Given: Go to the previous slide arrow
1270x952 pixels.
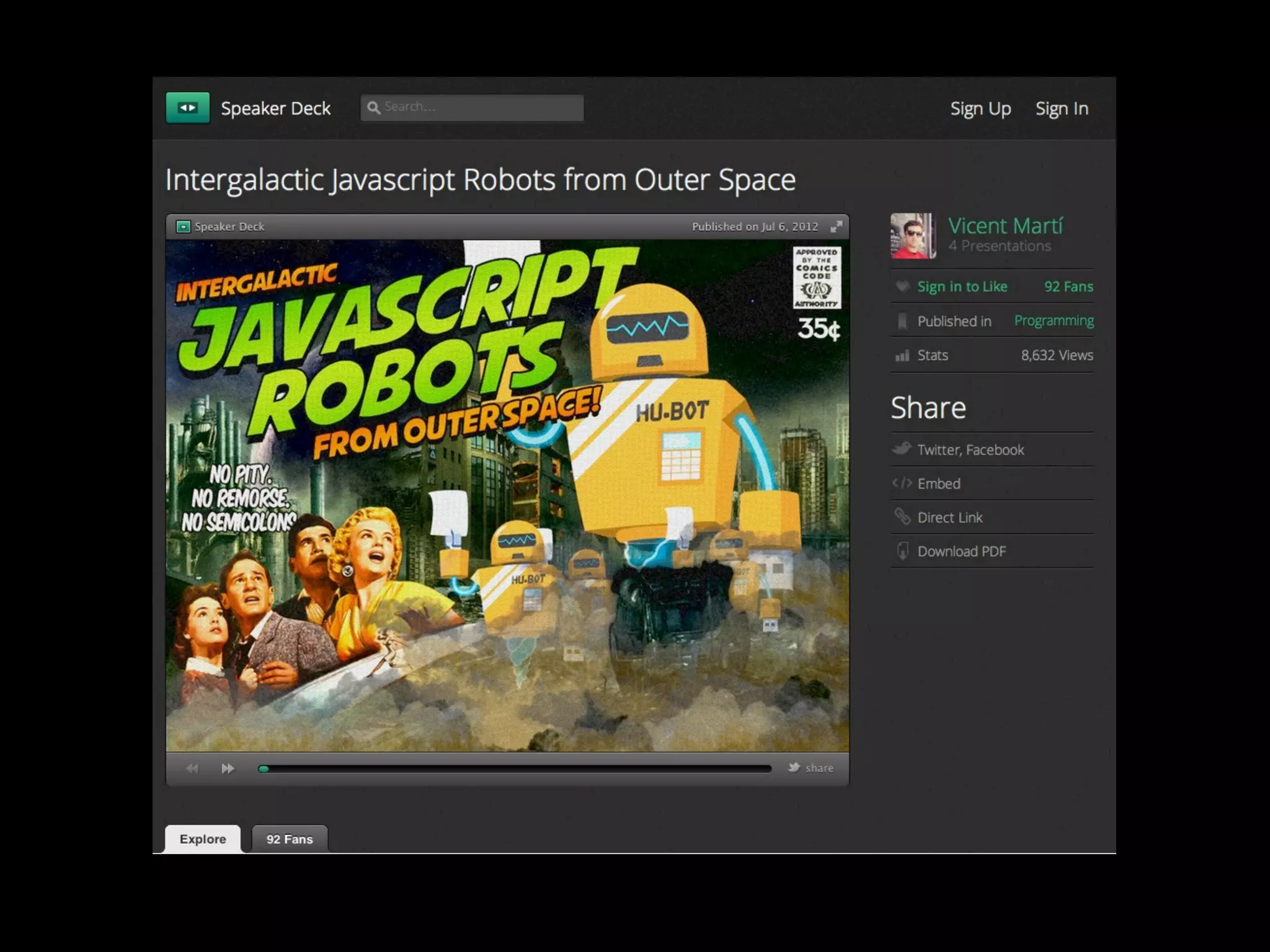Looking at the screenshot, I should point(192,769).
